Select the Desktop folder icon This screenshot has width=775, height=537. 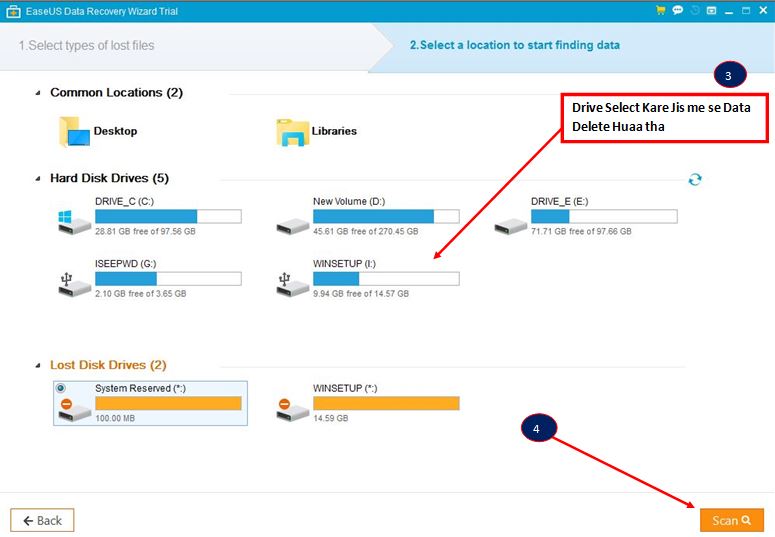[x=74, y=132]
